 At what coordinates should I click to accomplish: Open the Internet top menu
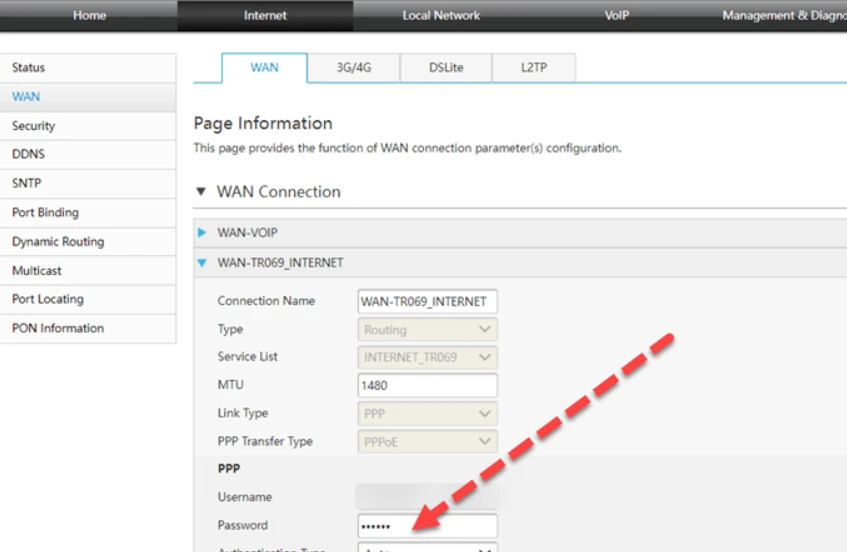coord(265,15)
